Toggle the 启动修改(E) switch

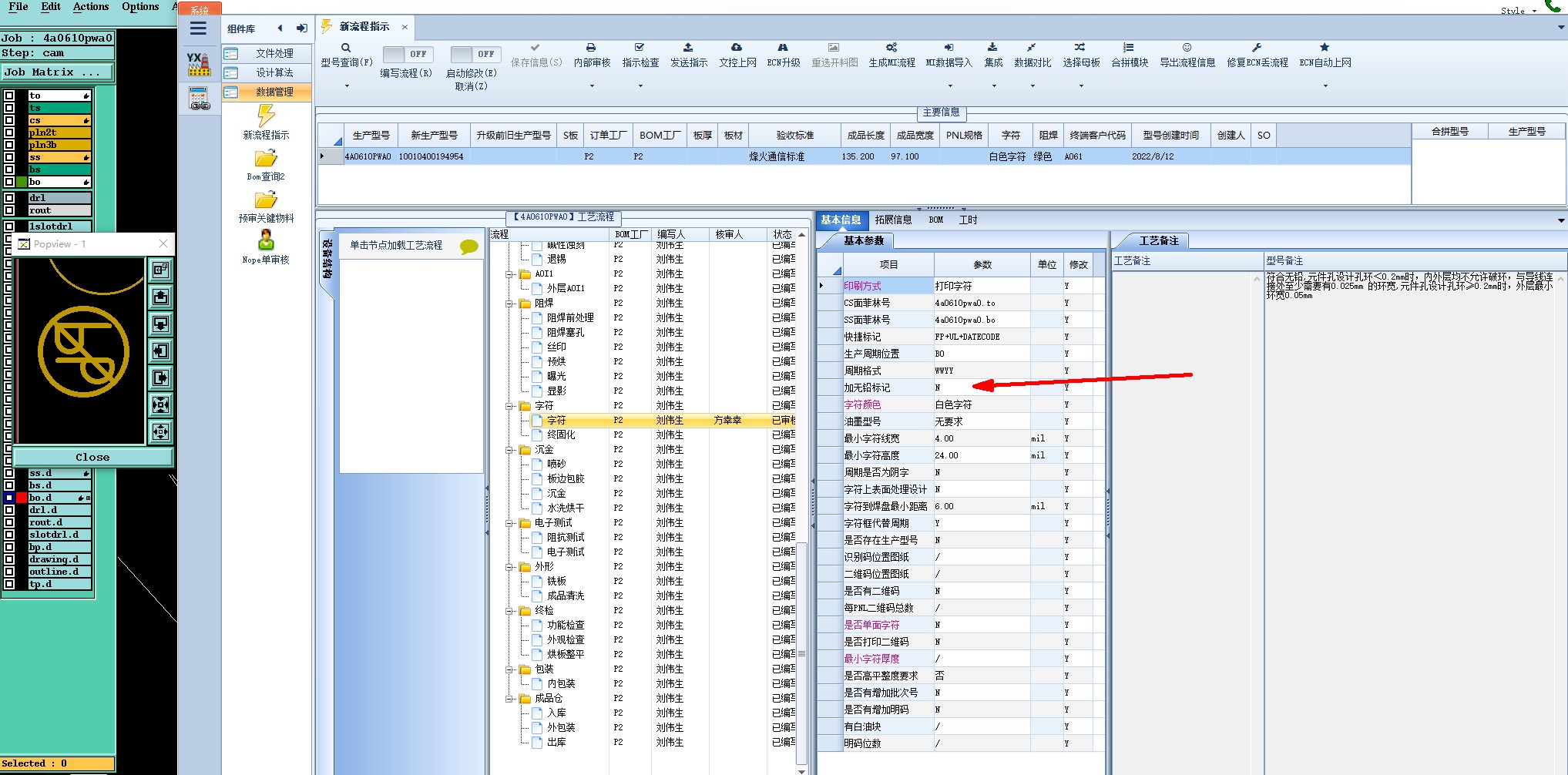(x=475, y=54)
